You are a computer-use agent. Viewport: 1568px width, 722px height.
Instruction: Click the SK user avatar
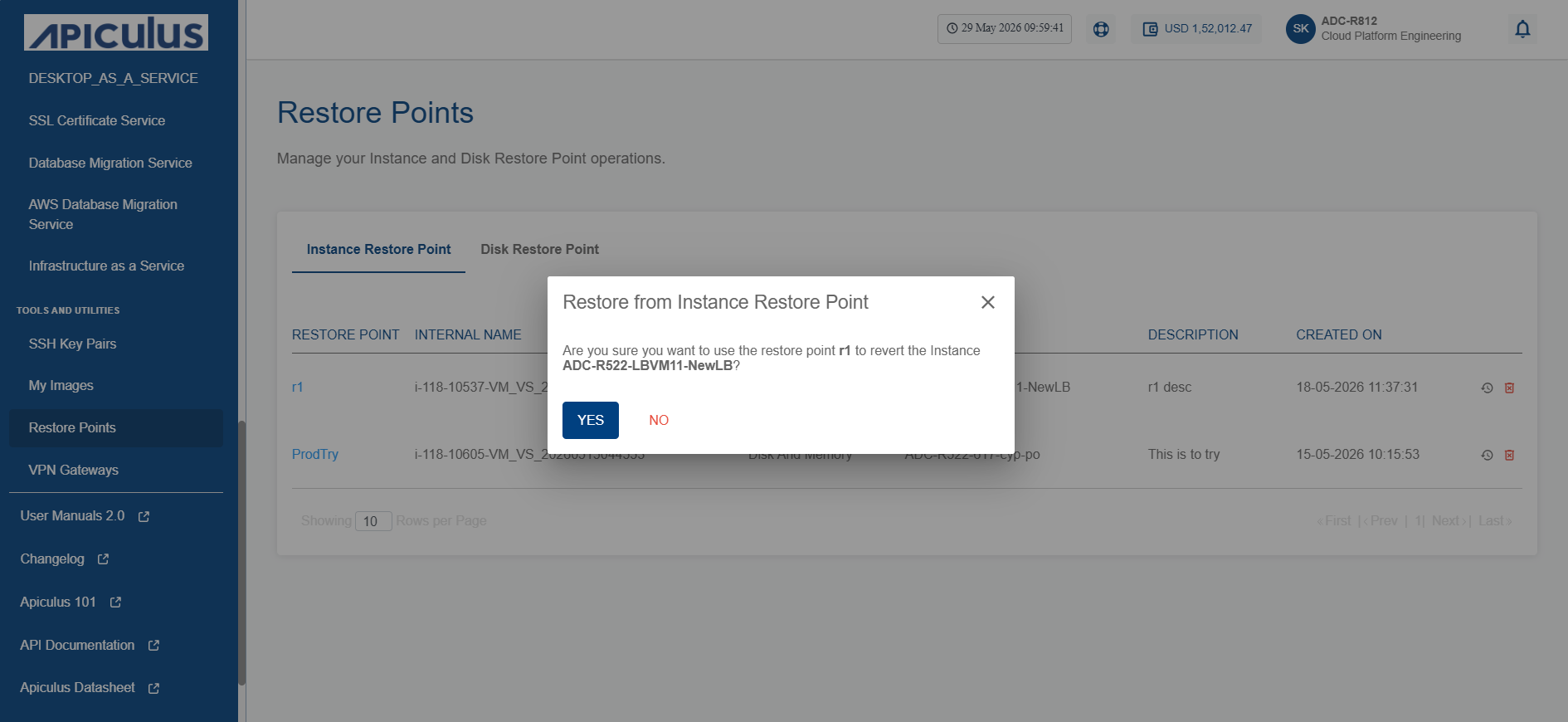pyautogui.click(x=1300, y=29)
